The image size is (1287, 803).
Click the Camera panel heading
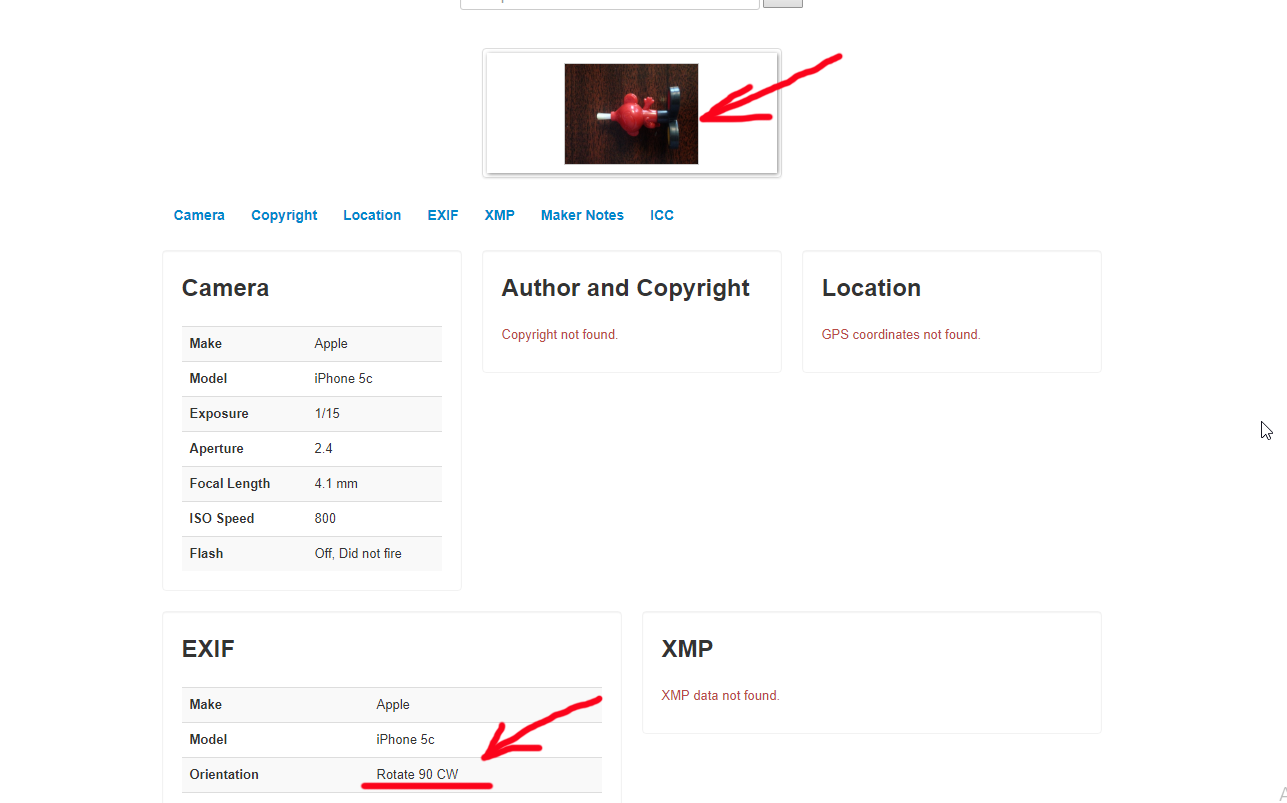(x=225, y=288)
